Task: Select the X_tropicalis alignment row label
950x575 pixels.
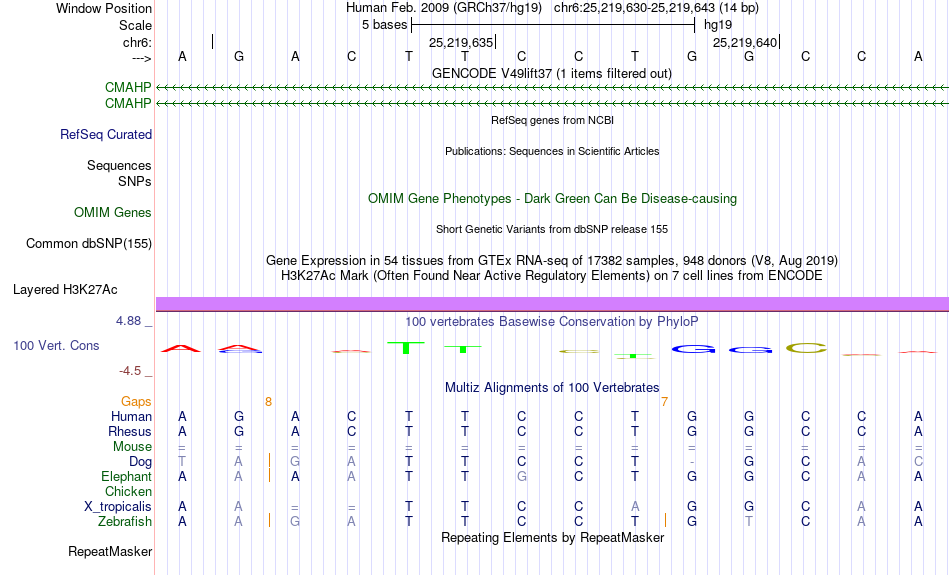Action: click(118, 507)
